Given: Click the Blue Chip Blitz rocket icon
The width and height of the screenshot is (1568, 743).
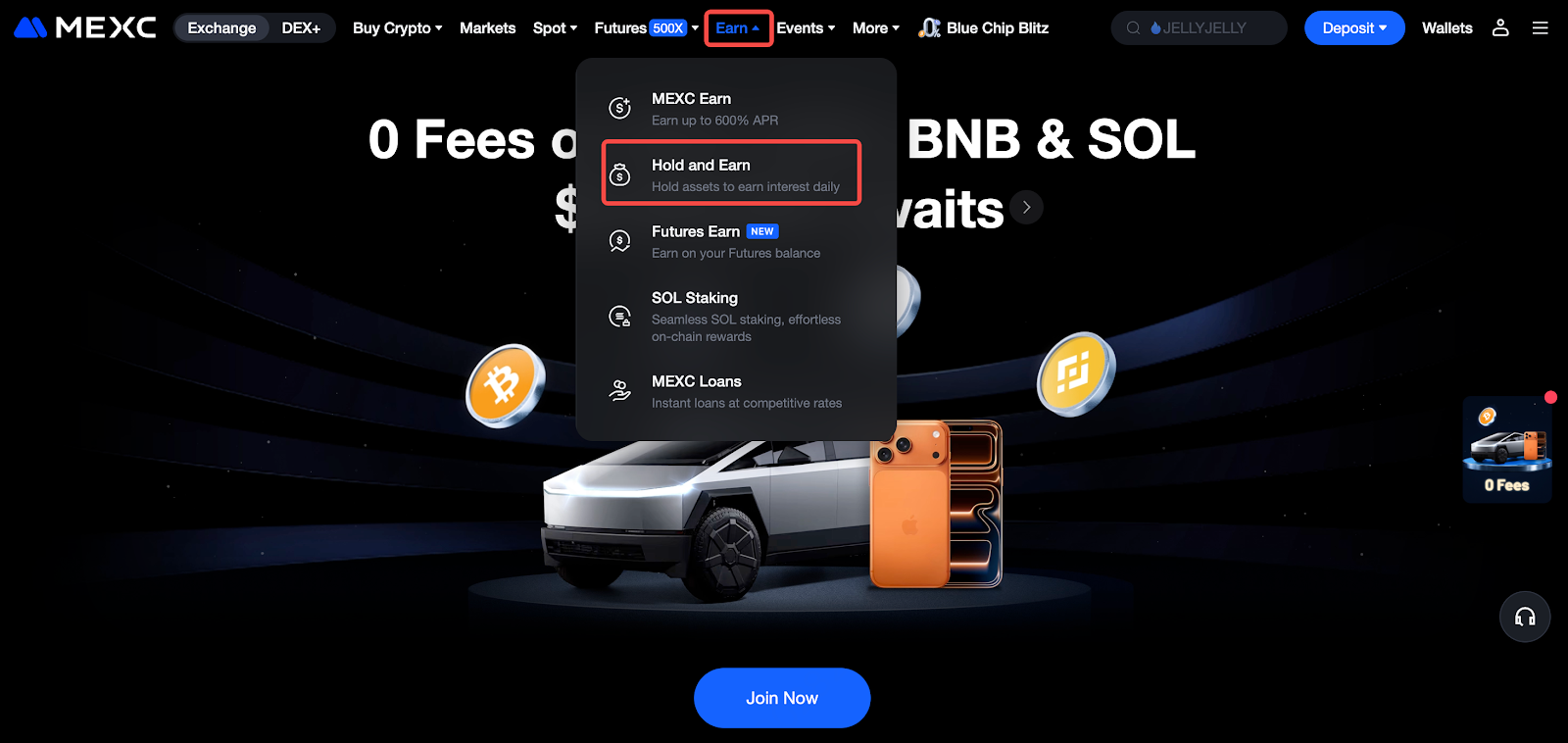Looking at the screenshot, I should 929,27.
